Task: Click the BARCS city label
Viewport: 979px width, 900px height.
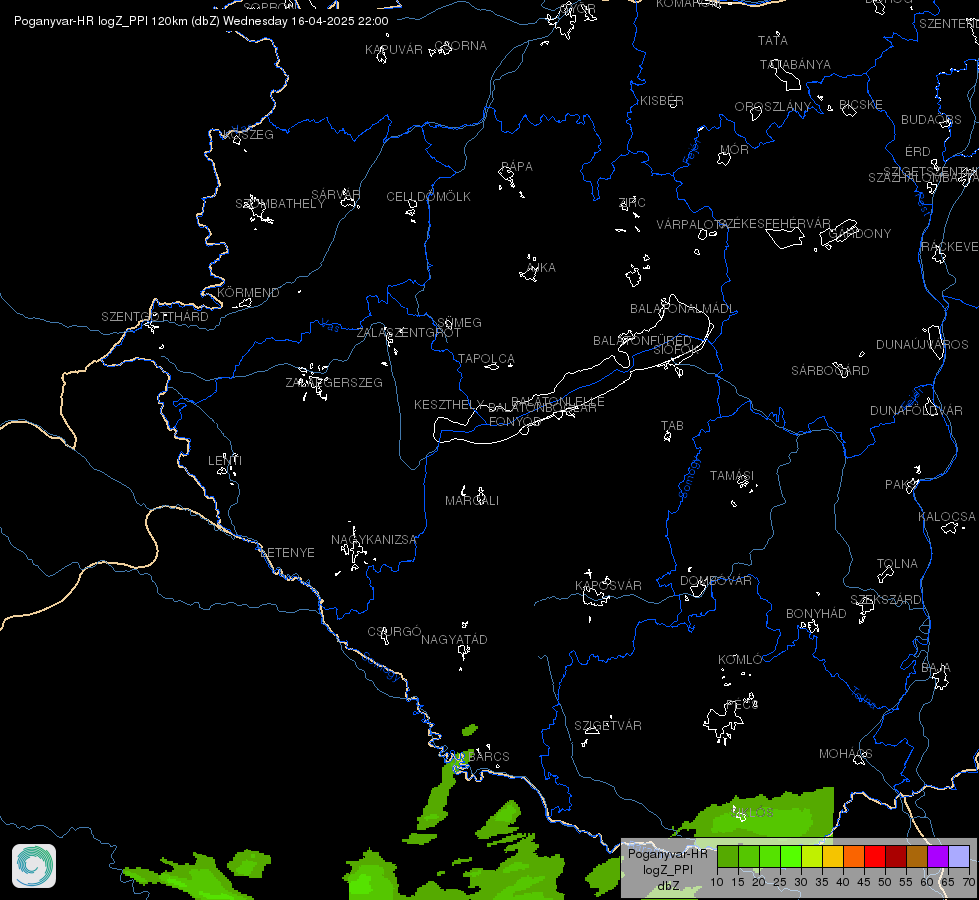Action: click(x=489, y=756)
